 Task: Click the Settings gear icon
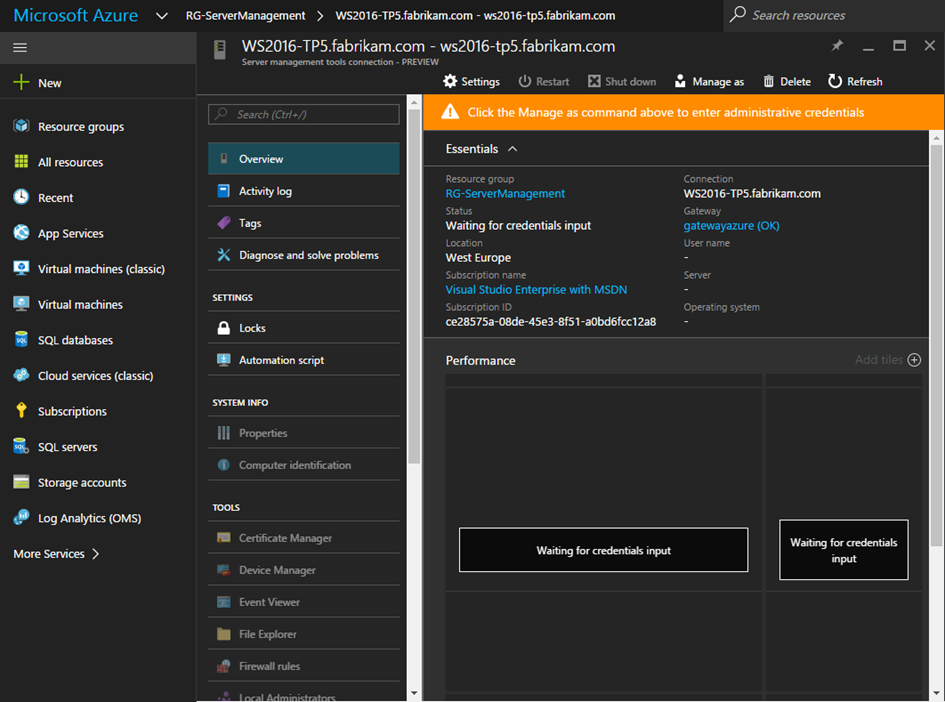click(x=450, y=81)
